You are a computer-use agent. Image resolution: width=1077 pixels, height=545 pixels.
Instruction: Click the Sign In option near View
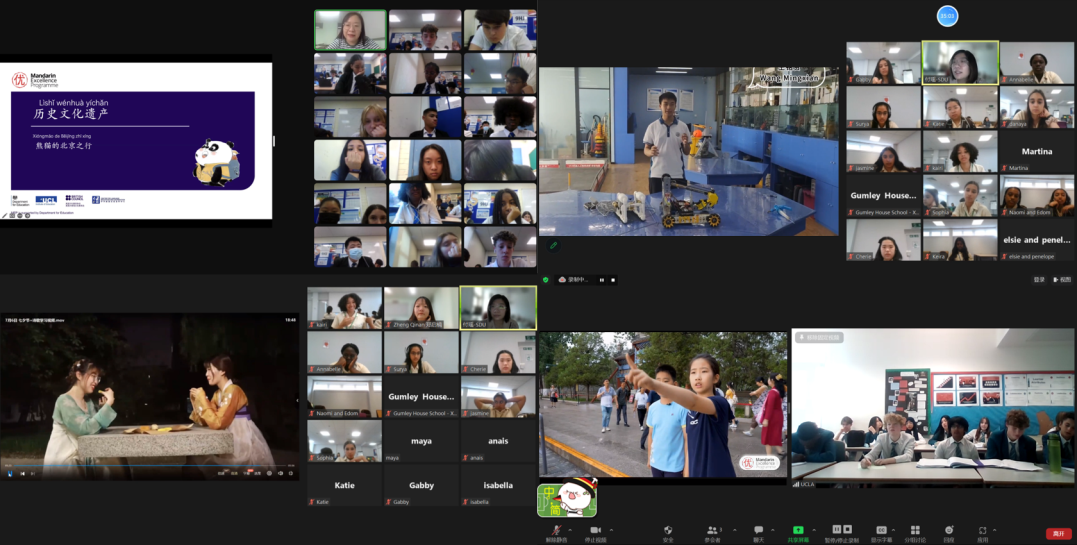(x=1039, y=280)
